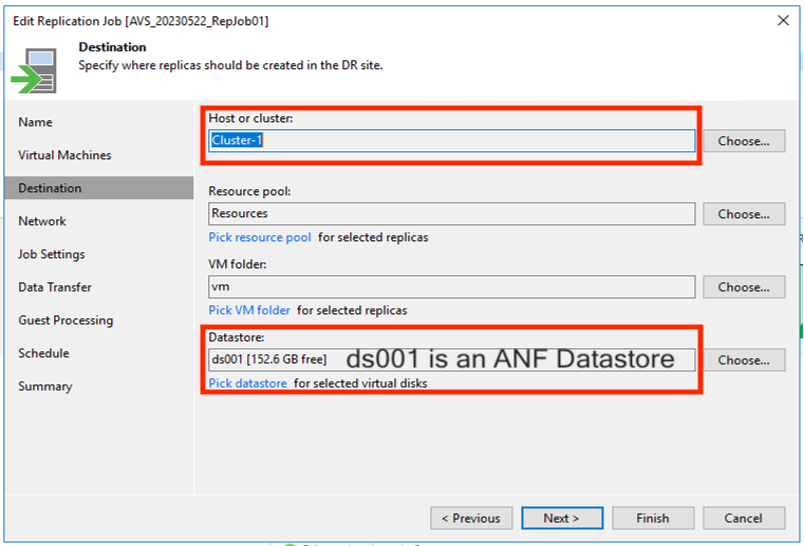Jump to the Schedule step
Screen dimensions: 804x546
tap(44, 353)
